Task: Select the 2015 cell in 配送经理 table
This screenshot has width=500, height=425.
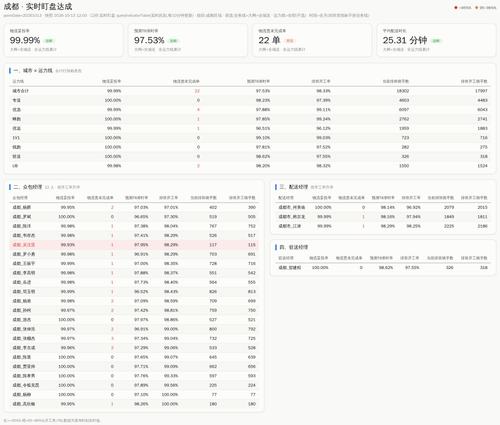Action: (x=482, y=207)
